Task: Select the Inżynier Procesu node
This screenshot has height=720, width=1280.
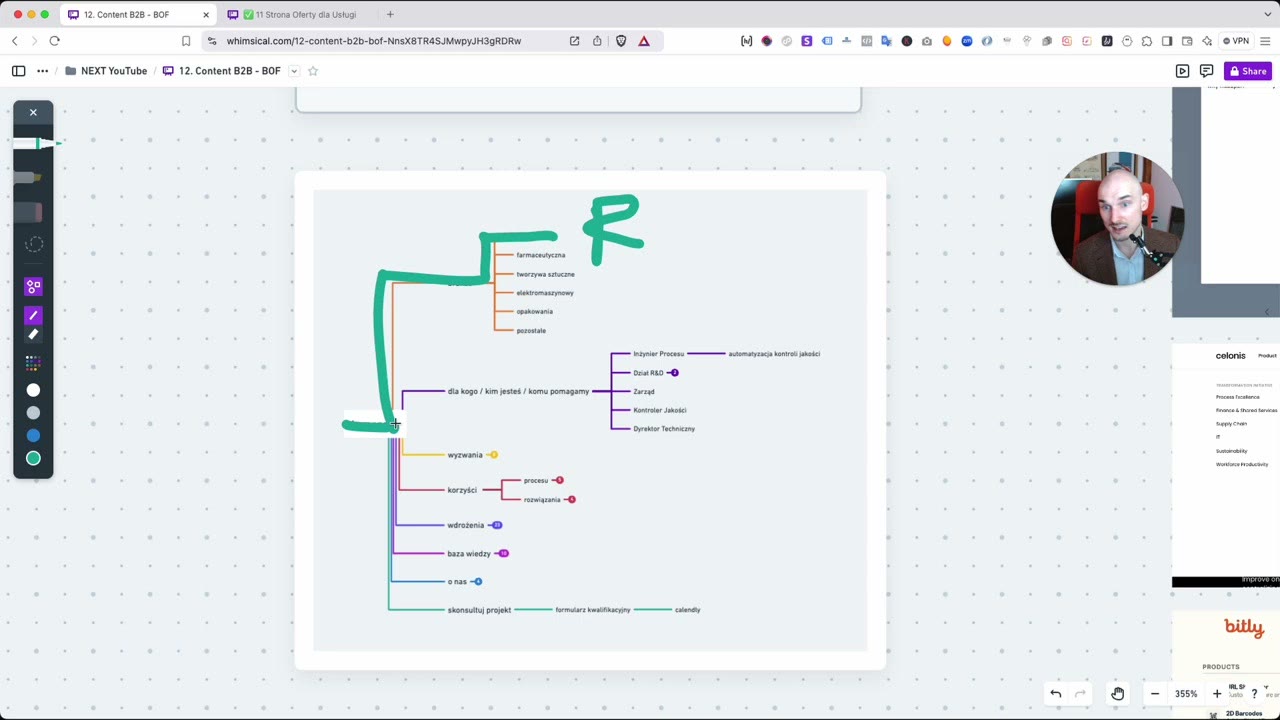Action: pyautogui.click(x=659, y=354)
